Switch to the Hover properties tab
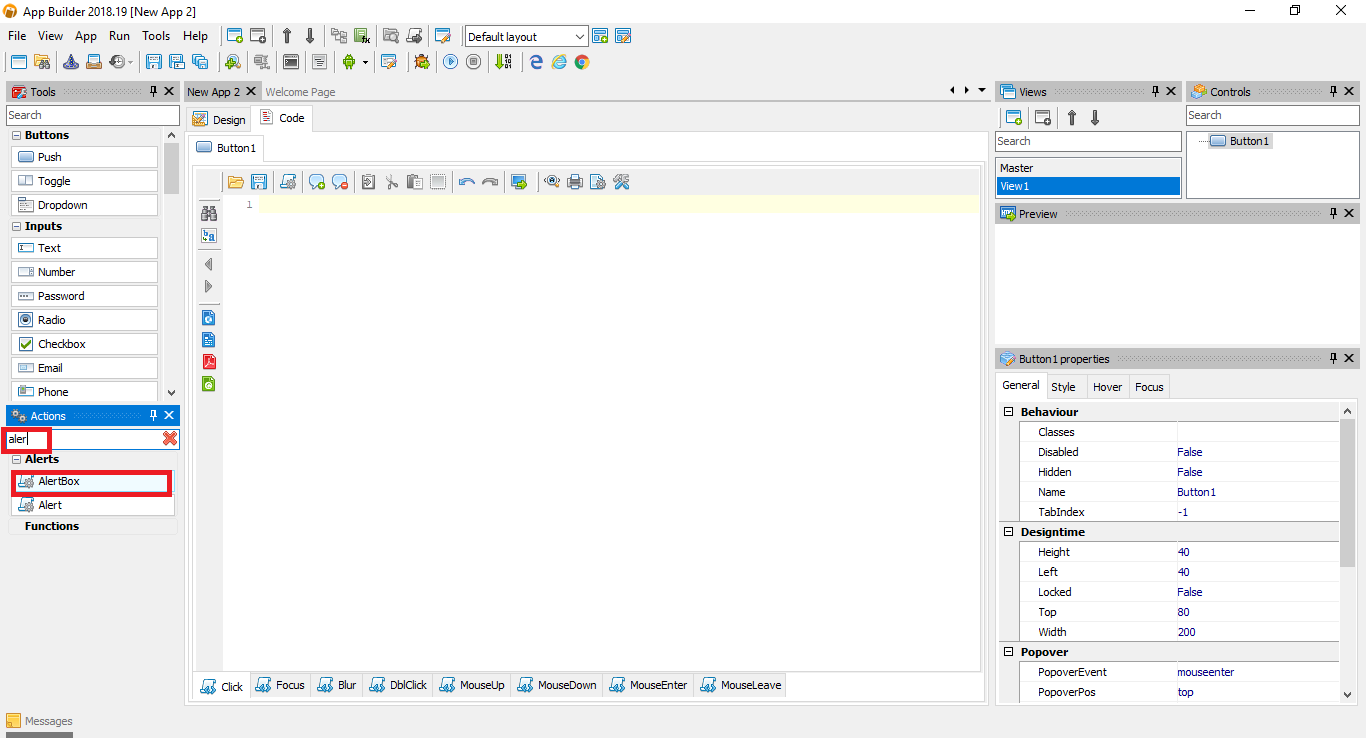 pos(1107,386)
